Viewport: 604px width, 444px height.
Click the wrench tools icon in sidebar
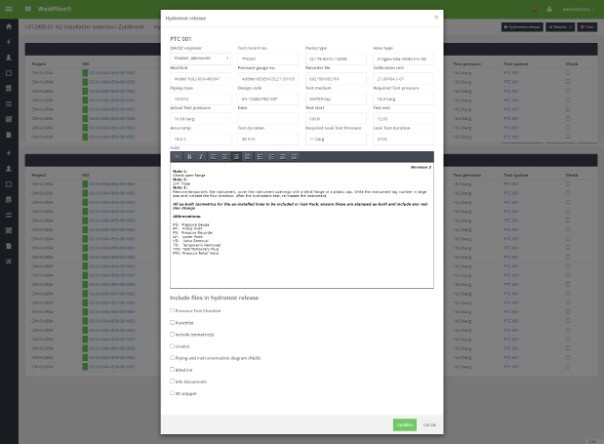click(x=9, y=261)
